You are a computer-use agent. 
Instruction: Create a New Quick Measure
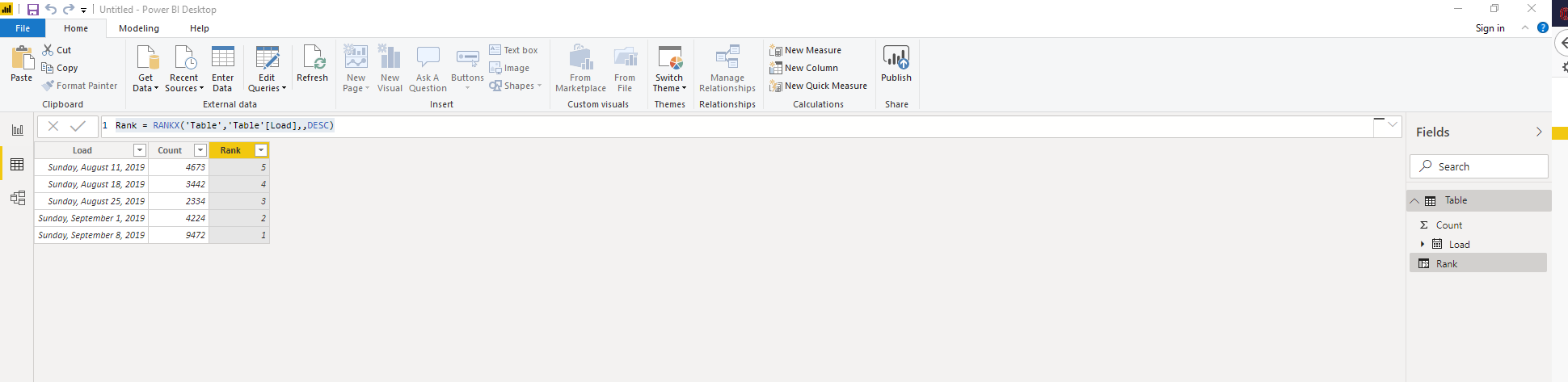pyautogui.click(x=818, y=86)
